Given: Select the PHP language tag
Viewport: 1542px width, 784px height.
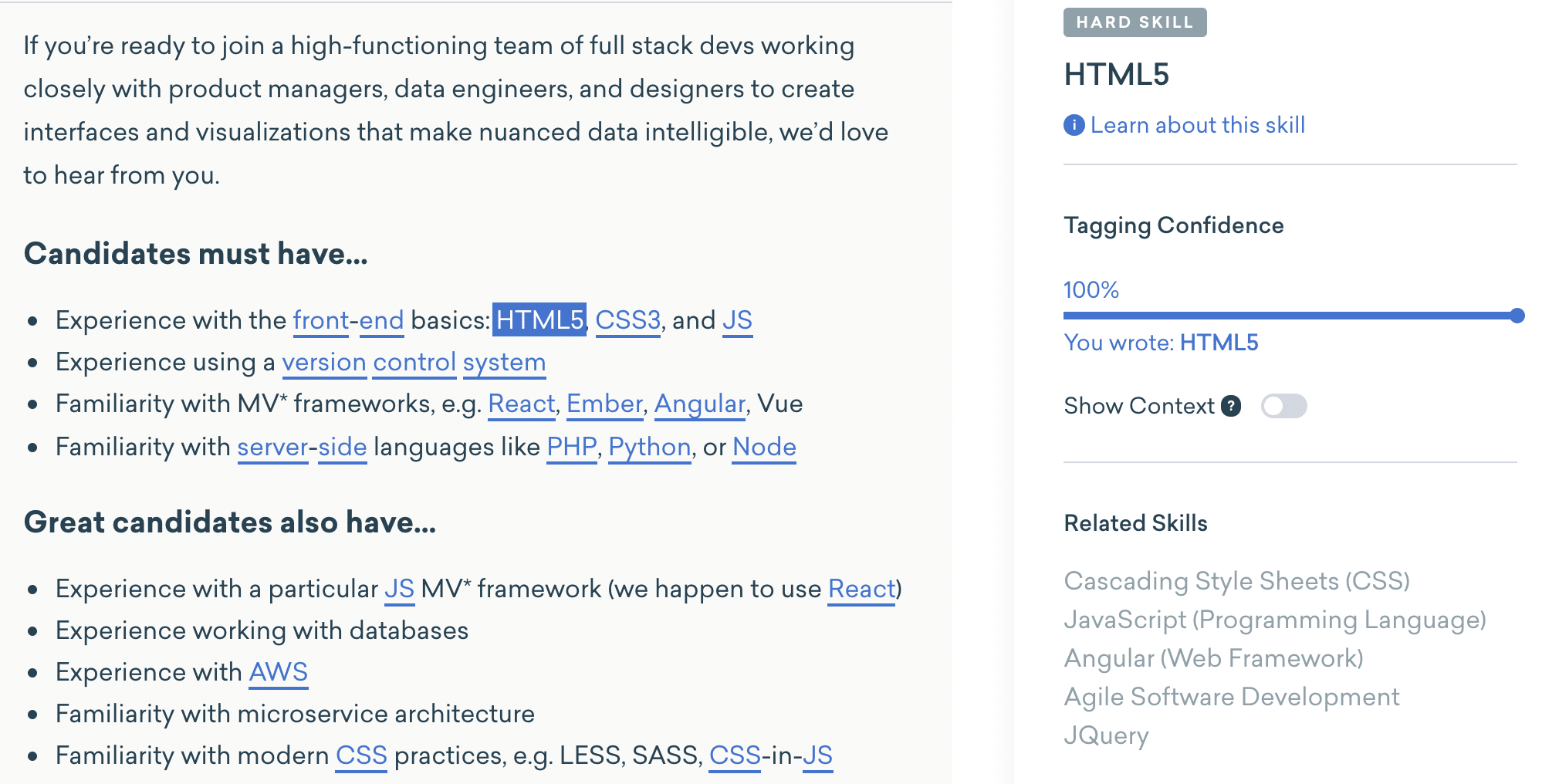Looking at the screenshot, I should point(571,447).
